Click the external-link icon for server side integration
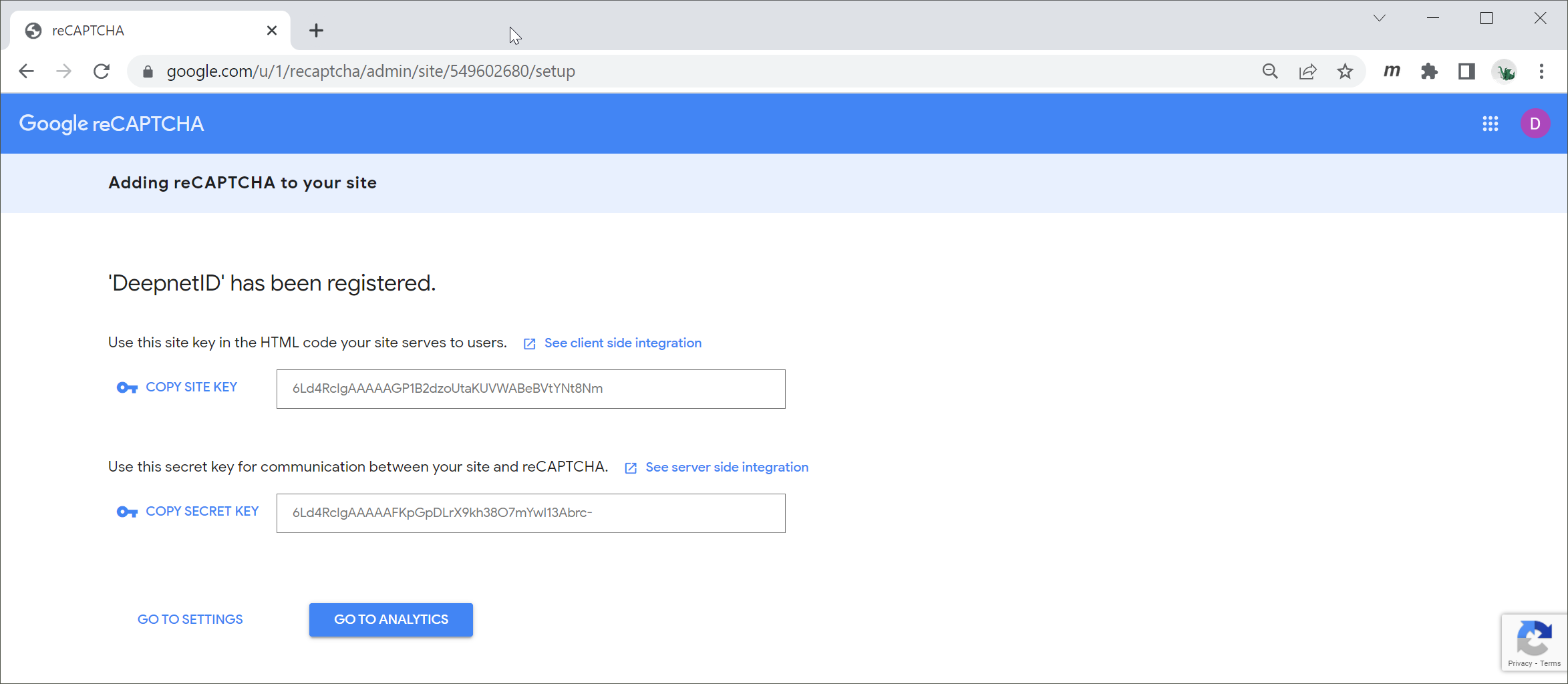Viewport: 1568px width, 684px height. click(x=631, y=468)
